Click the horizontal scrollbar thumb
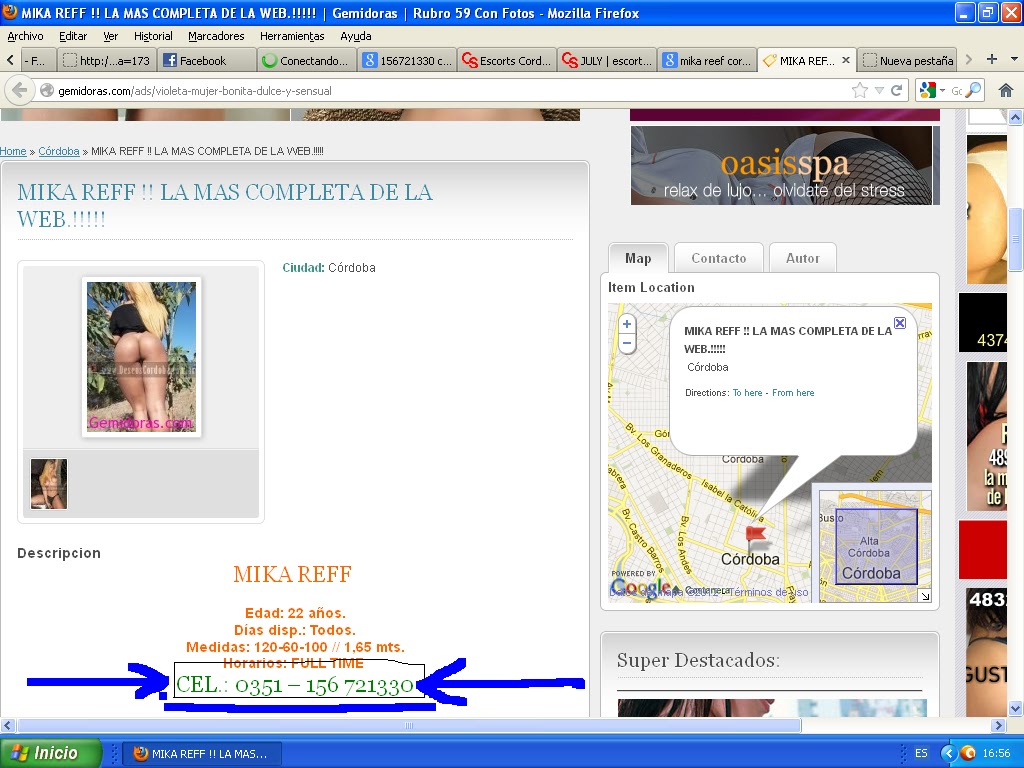Screen dimensions: 1024x768 click(x=409, y=725)
